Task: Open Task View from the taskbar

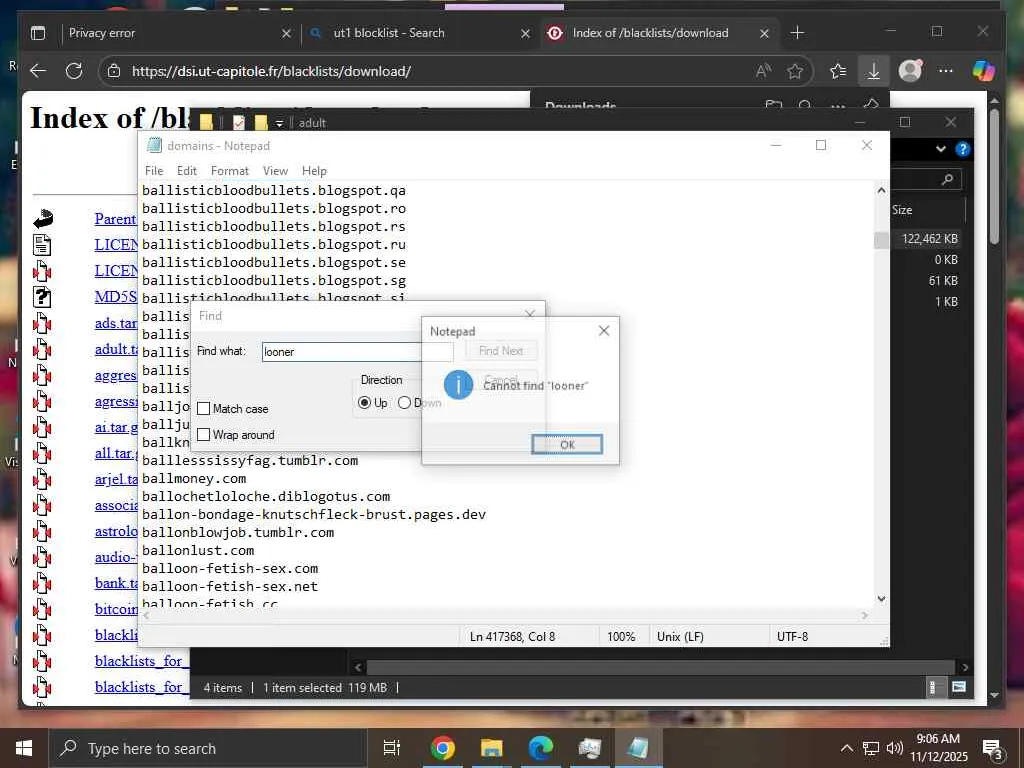Action: pos(392,748)
